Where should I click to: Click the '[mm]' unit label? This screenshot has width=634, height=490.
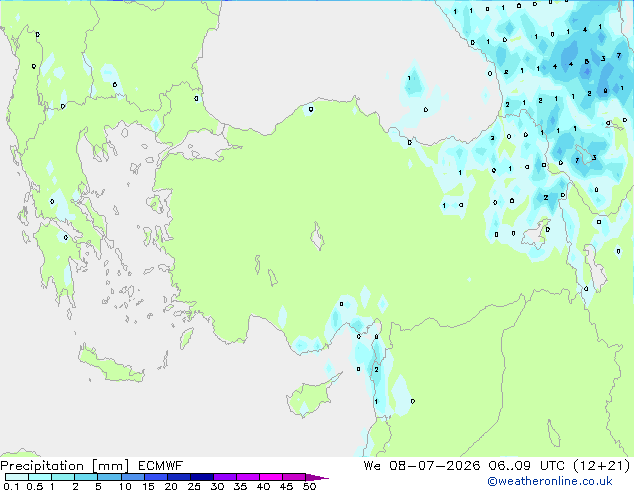pos(111,466)
